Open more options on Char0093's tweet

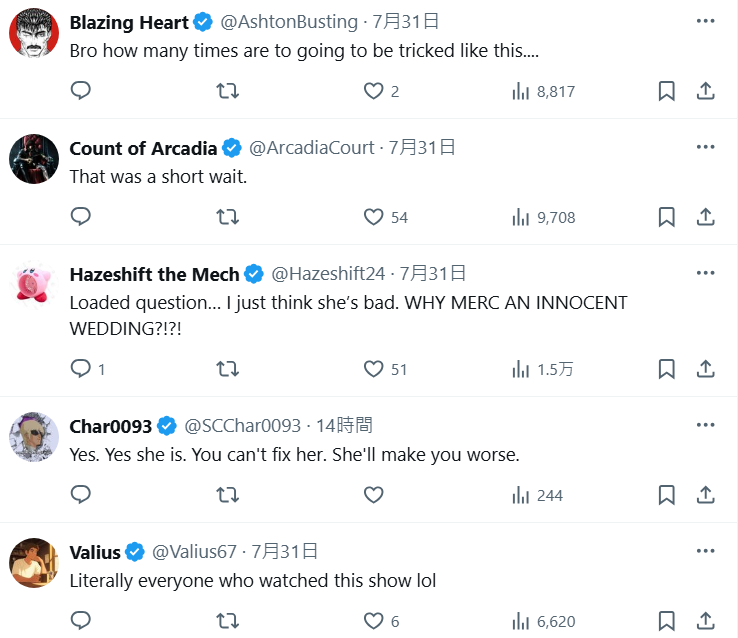click(x=705, y=425)
